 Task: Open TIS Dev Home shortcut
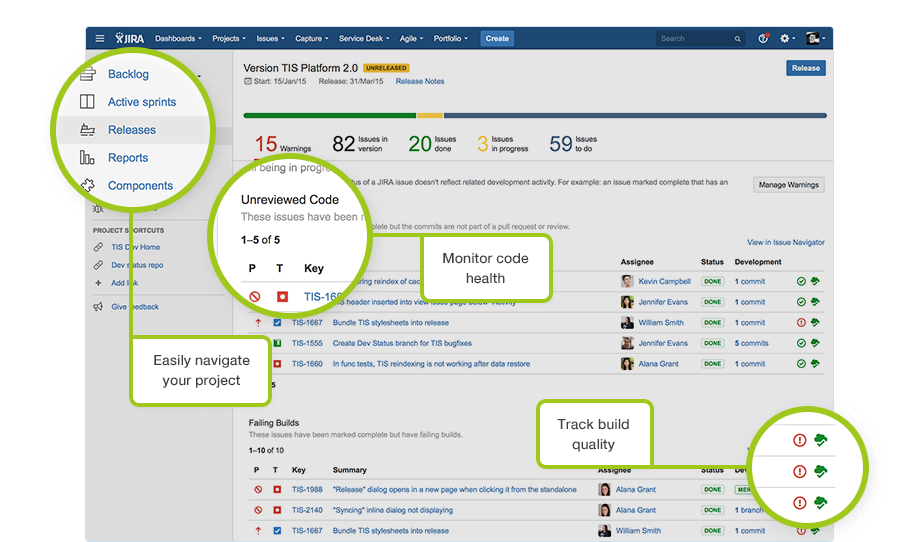point(136,247)
